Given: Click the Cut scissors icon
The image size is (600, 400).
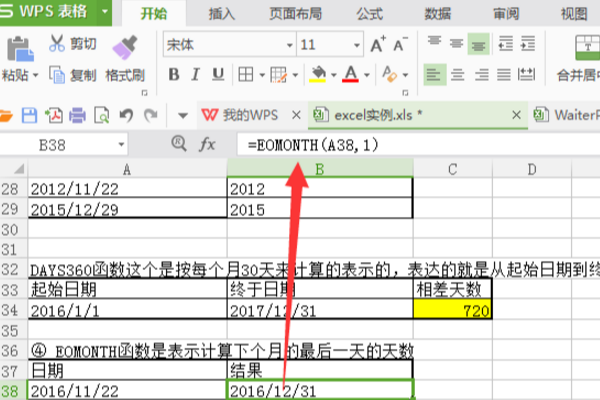Looking at the screenshot, I should [x=57, y=43].
